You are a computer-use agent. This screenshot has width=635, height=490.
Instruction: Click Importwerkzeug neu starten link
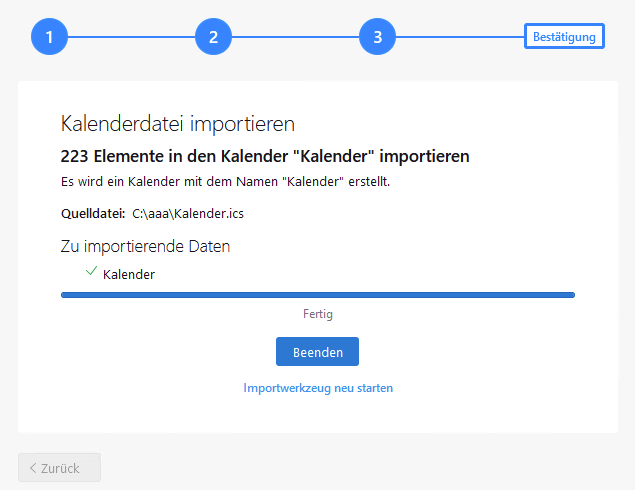(318, 388)
